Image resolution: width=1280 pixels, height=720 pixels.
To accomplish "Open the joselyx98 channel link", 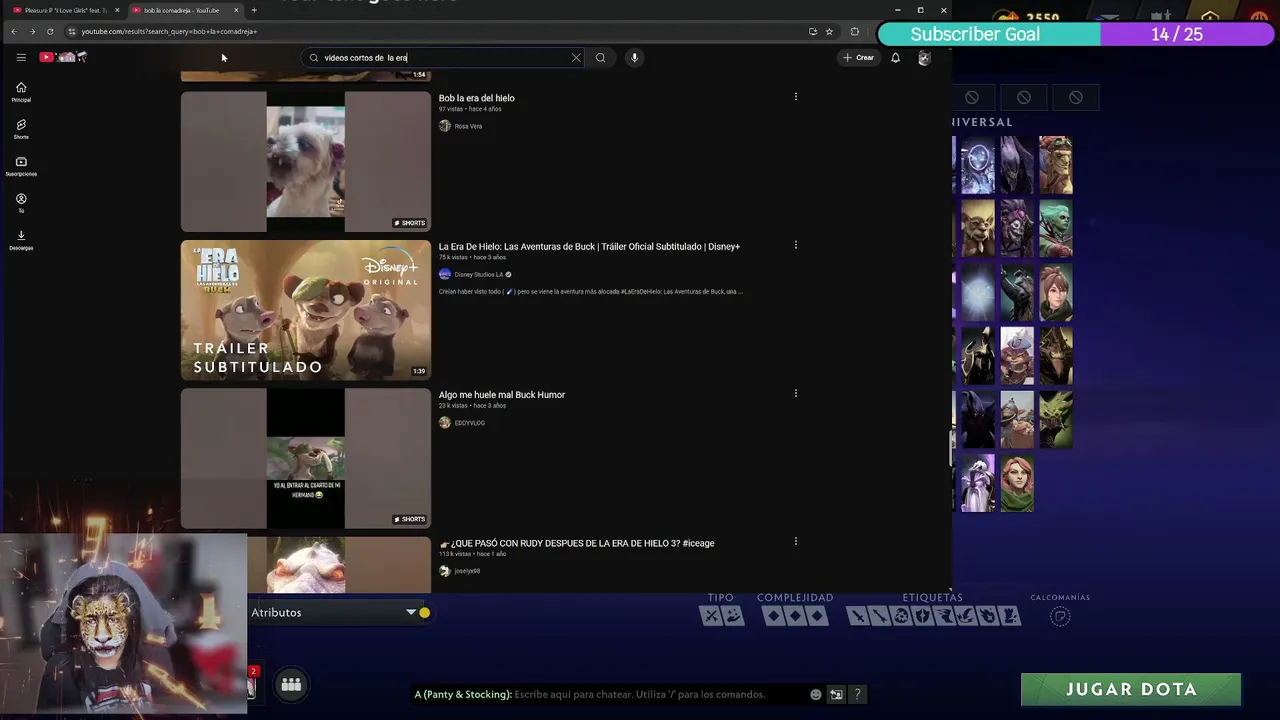I will (467, 571).
